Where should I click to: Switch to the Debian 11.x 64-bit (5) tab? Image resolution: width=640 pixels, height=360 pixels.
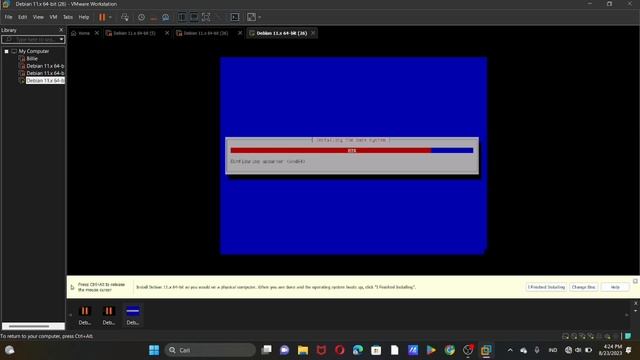pos(134,33)
